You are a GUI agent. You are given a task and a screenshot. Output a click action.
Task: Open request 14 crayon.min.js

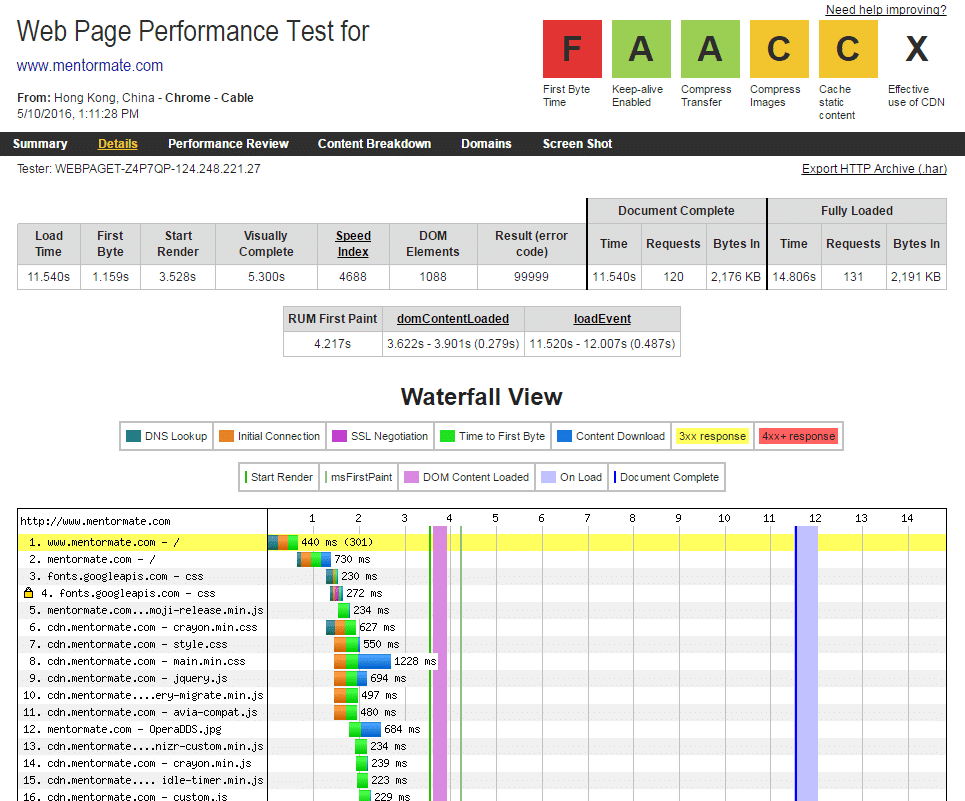point(137,763)
